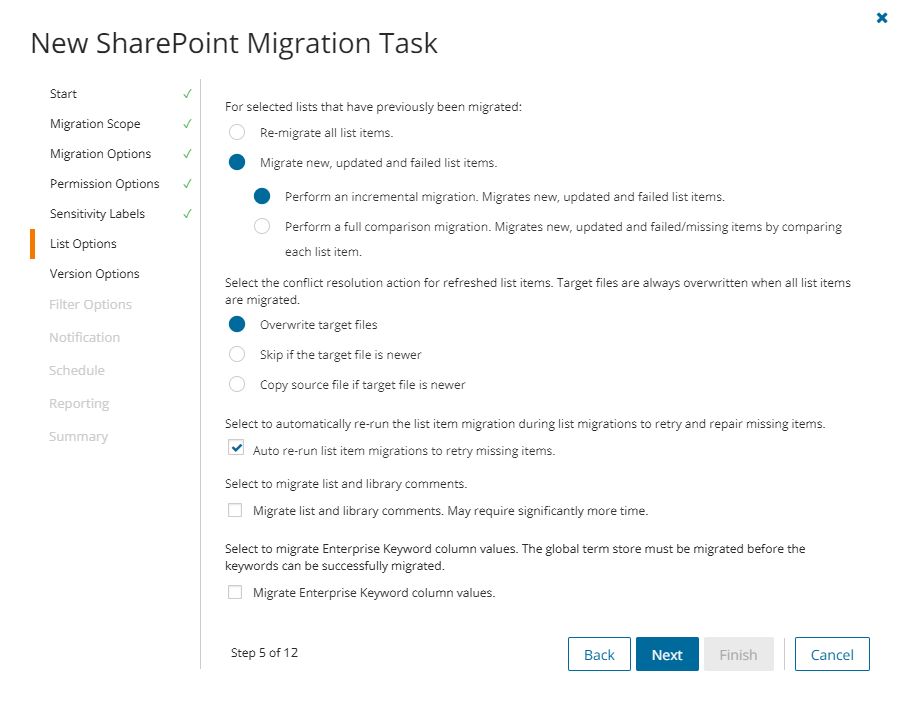Image resolution: width=900 pixels, height=701 pixels.
Task: Open Permission Options wizard step
Action: 104,184
